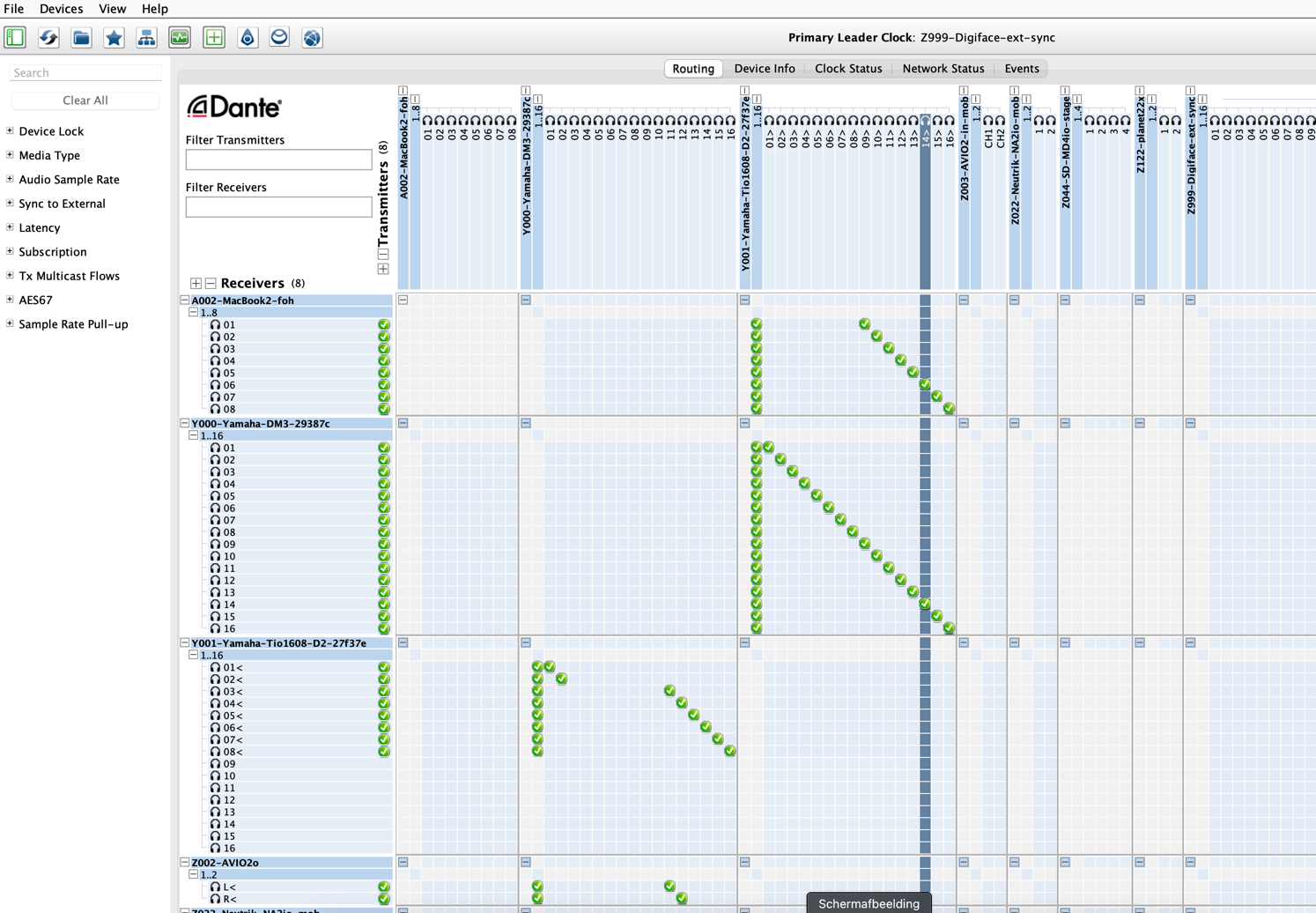Toggle subscription A002 receiver 01 to Tio1608 09>
Screen dimensions: 1316x913
coord(865,324)
